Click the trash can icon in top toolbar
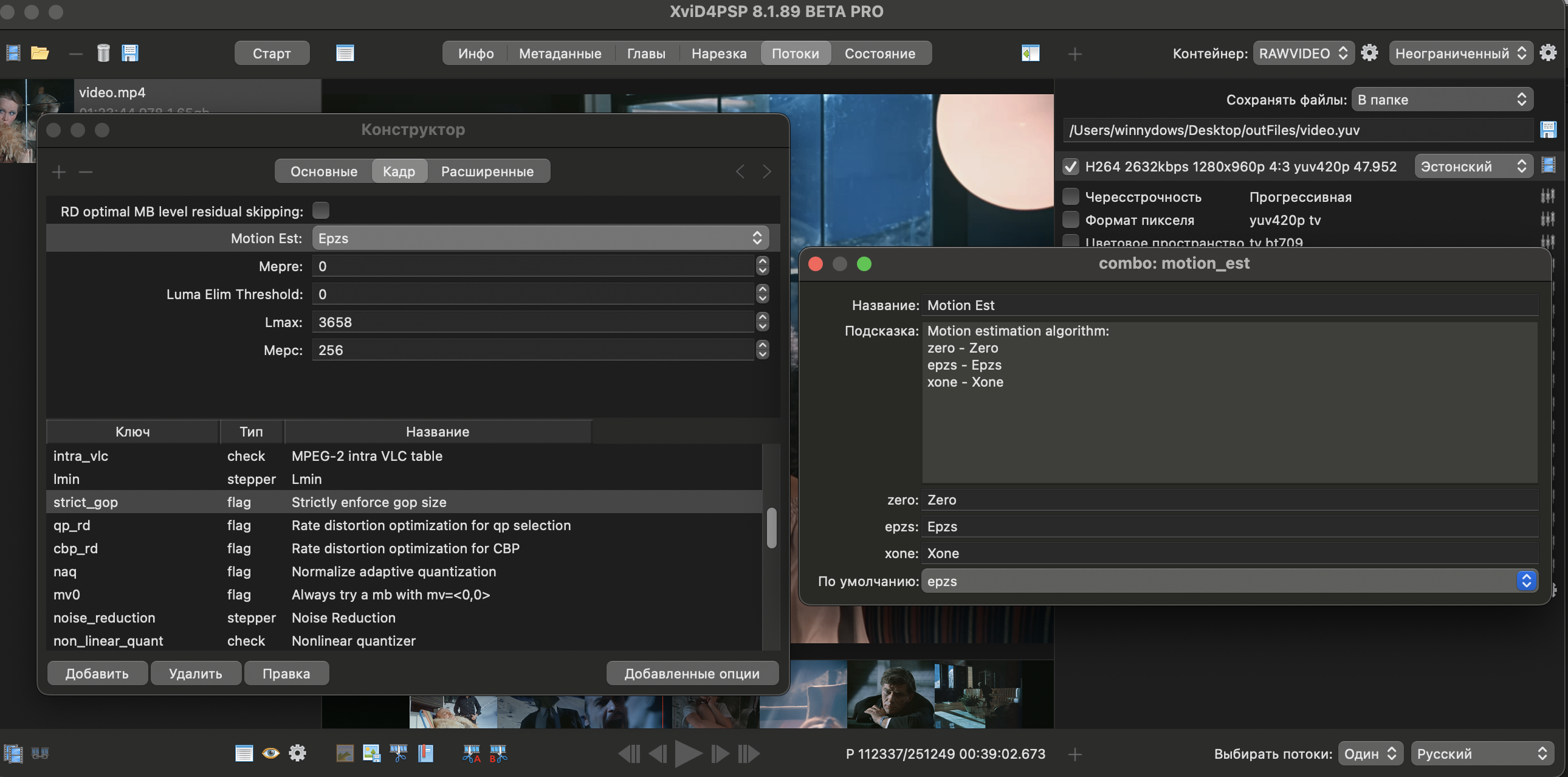 (x=103, y=53)
